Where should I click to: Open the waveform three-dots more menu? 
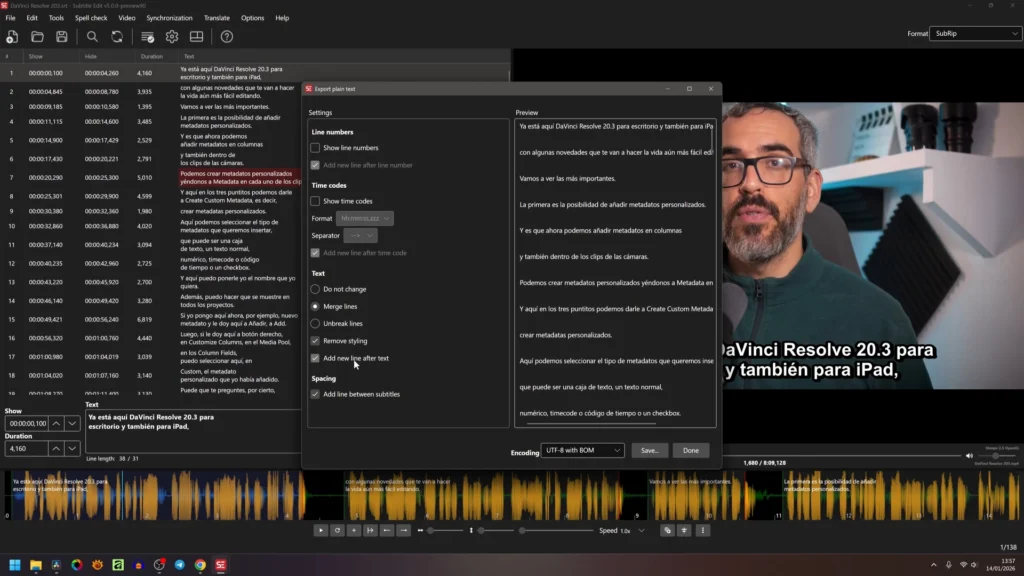[x=703, y=530]
